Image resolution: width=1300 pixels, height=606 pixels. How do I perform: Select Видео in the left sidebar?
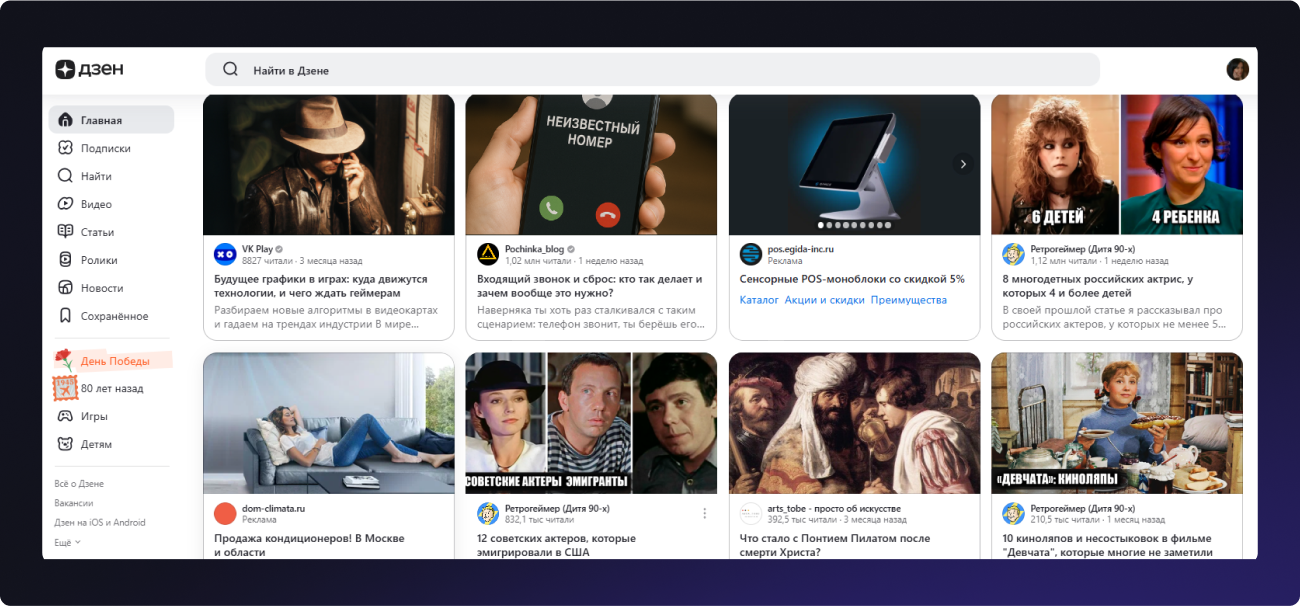tap(96, 204)
